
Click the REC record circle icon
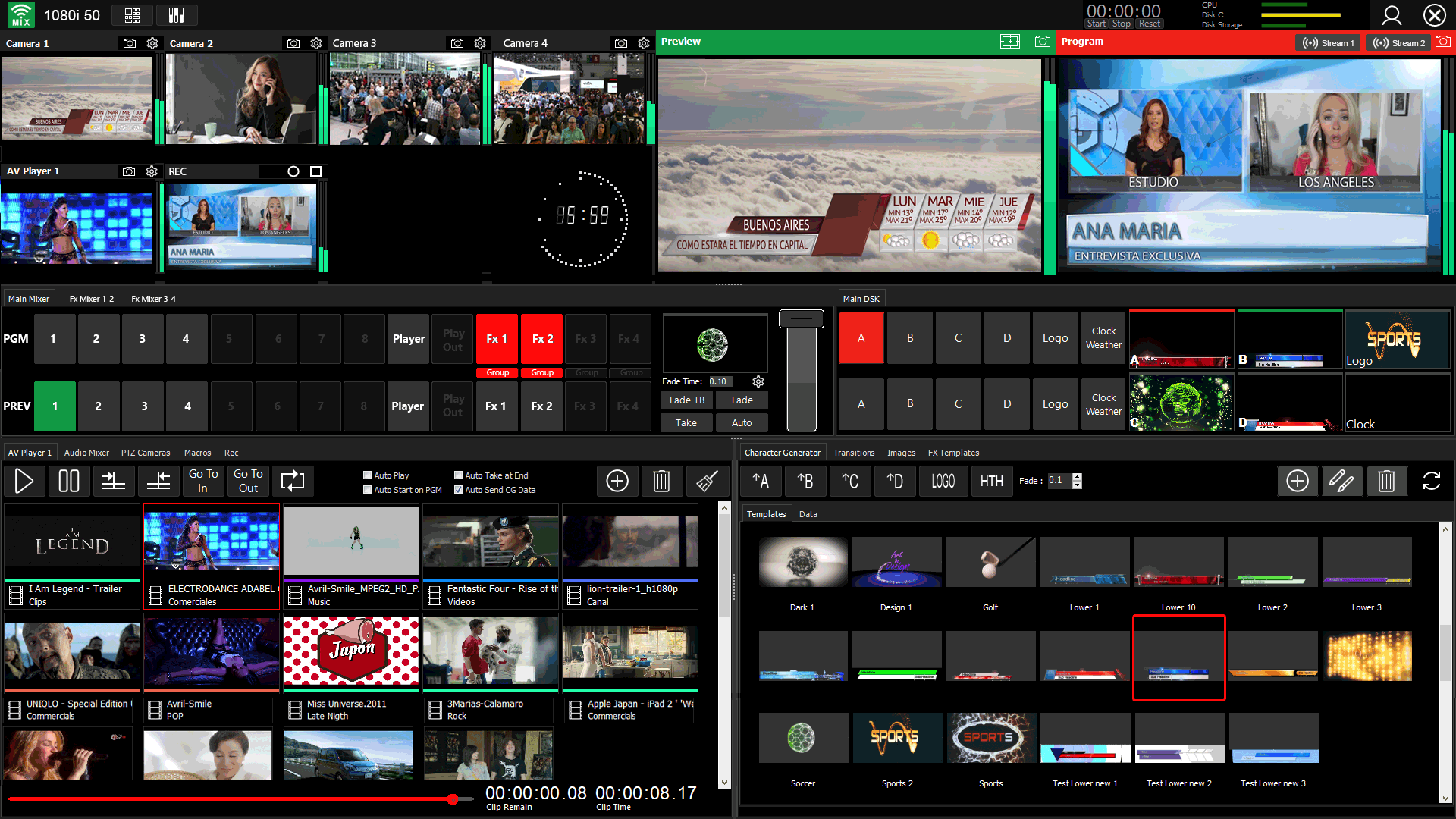(293, 171)
